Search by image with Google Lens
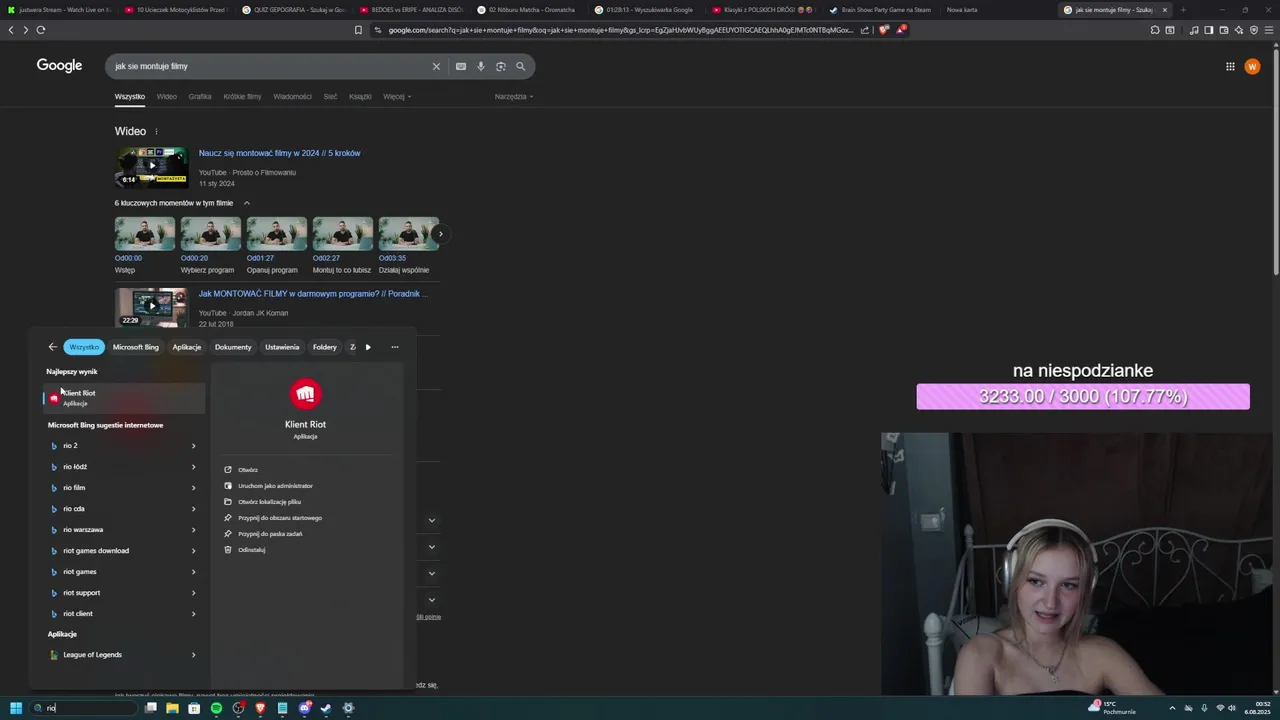The height and width of the screenshot is (720, 1280). pyautogui.click(x=501, y=66)
